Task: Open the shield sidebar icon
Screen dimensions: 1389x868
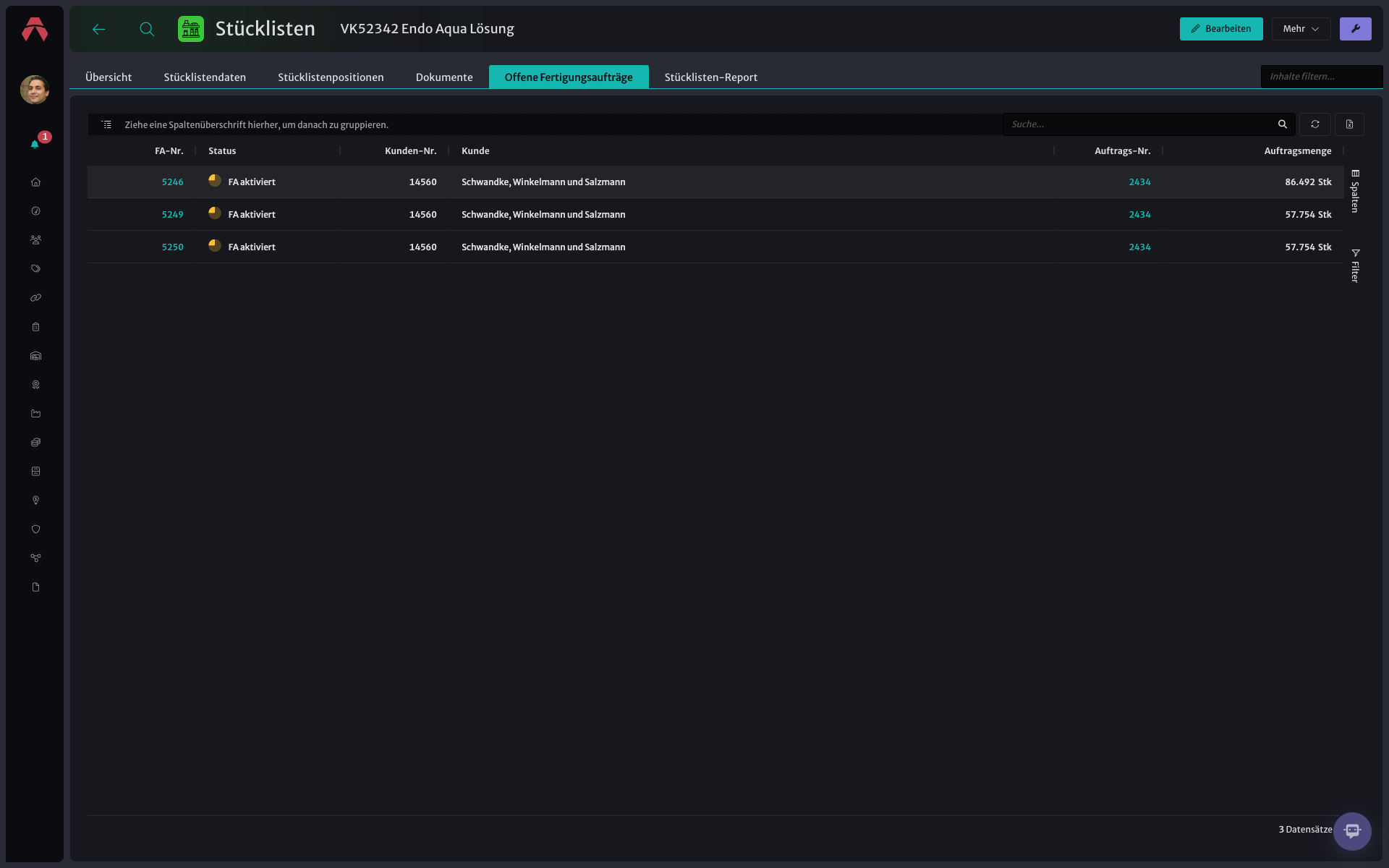Action: click(x=35, y=529)
